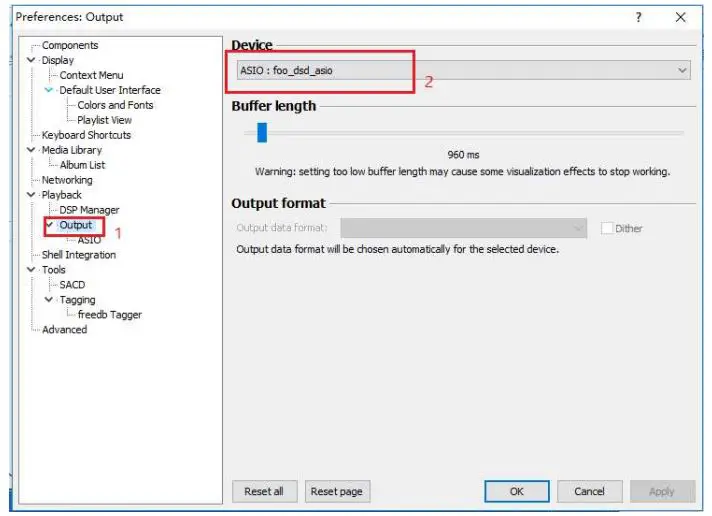The height and width of the screenshot is (516, 712).
Task: Click the Apply button
Action: (x=662, y=491)
